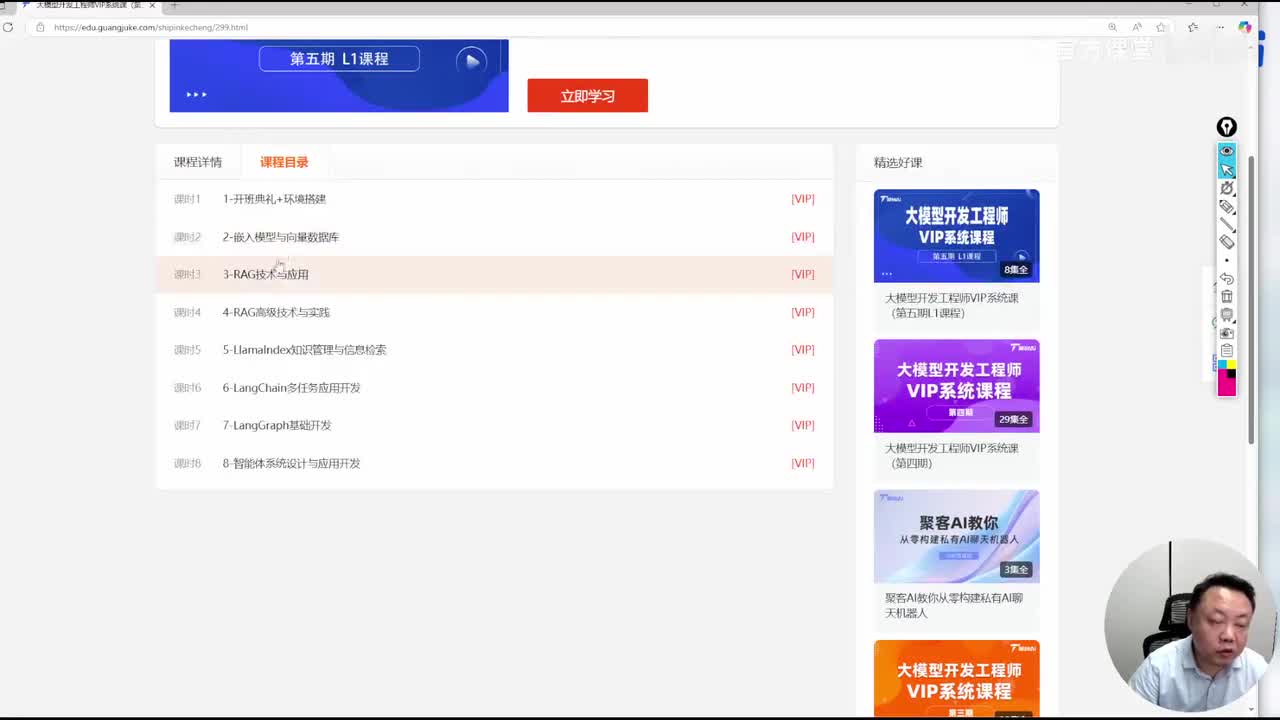The width and height of the screenshot is (1280, 720).
Task: Click the zoom magnifier in address bar
Action: (1112, 27)
